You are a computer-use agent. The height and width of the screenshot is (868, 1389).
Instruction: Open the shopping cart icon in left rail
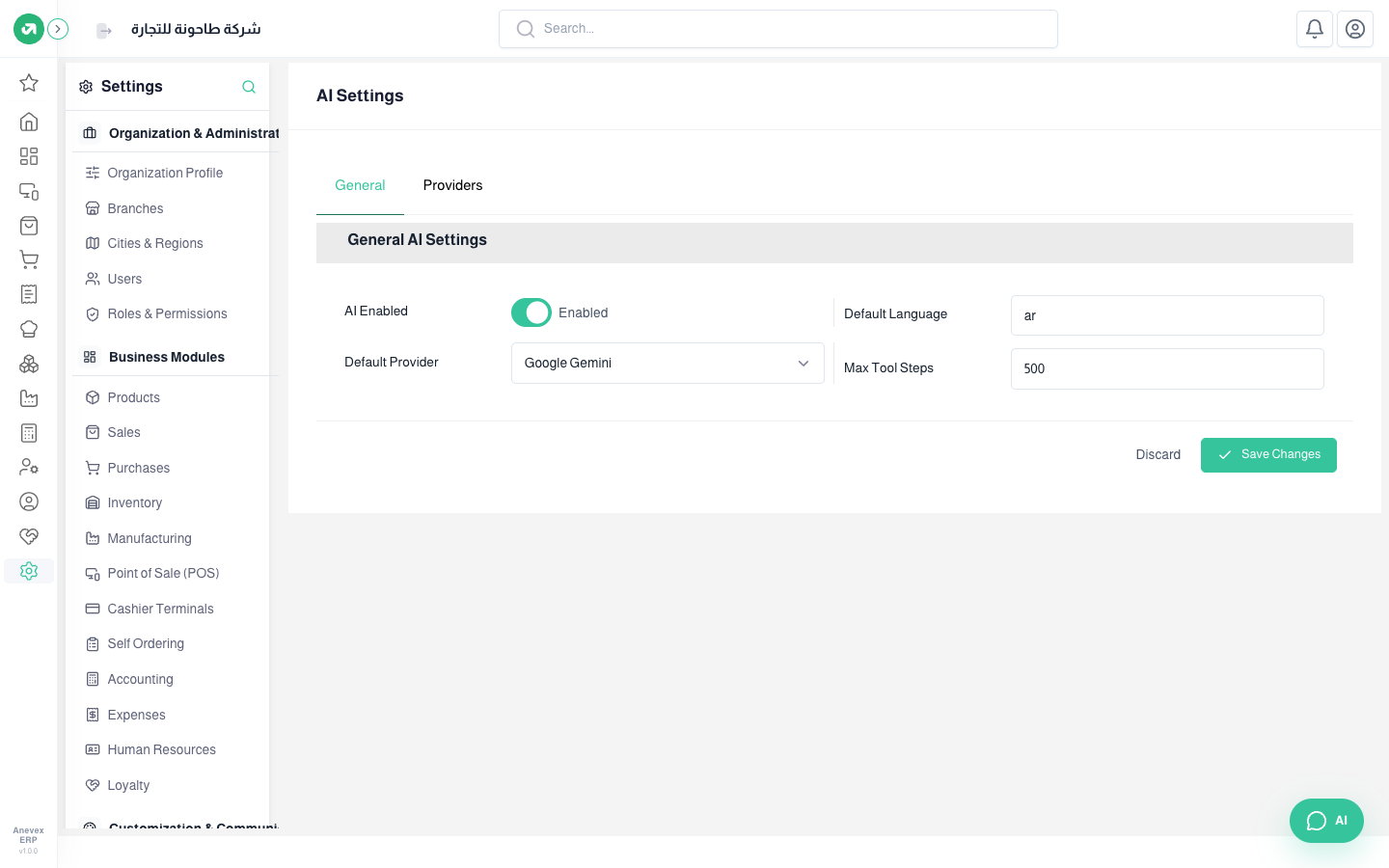[29, 259]
